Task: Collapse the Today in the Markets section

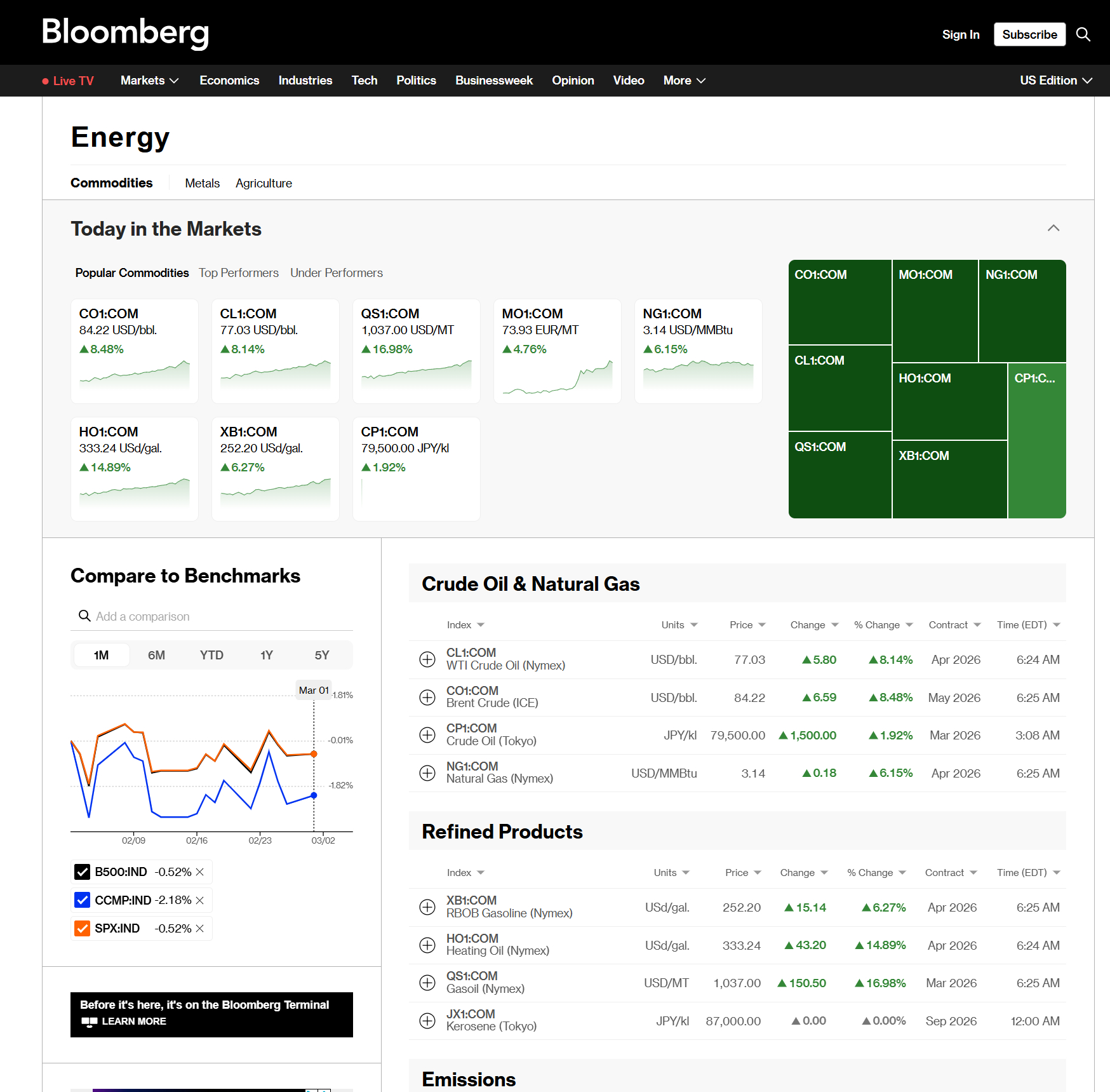Action: [x=1053, y=228]
